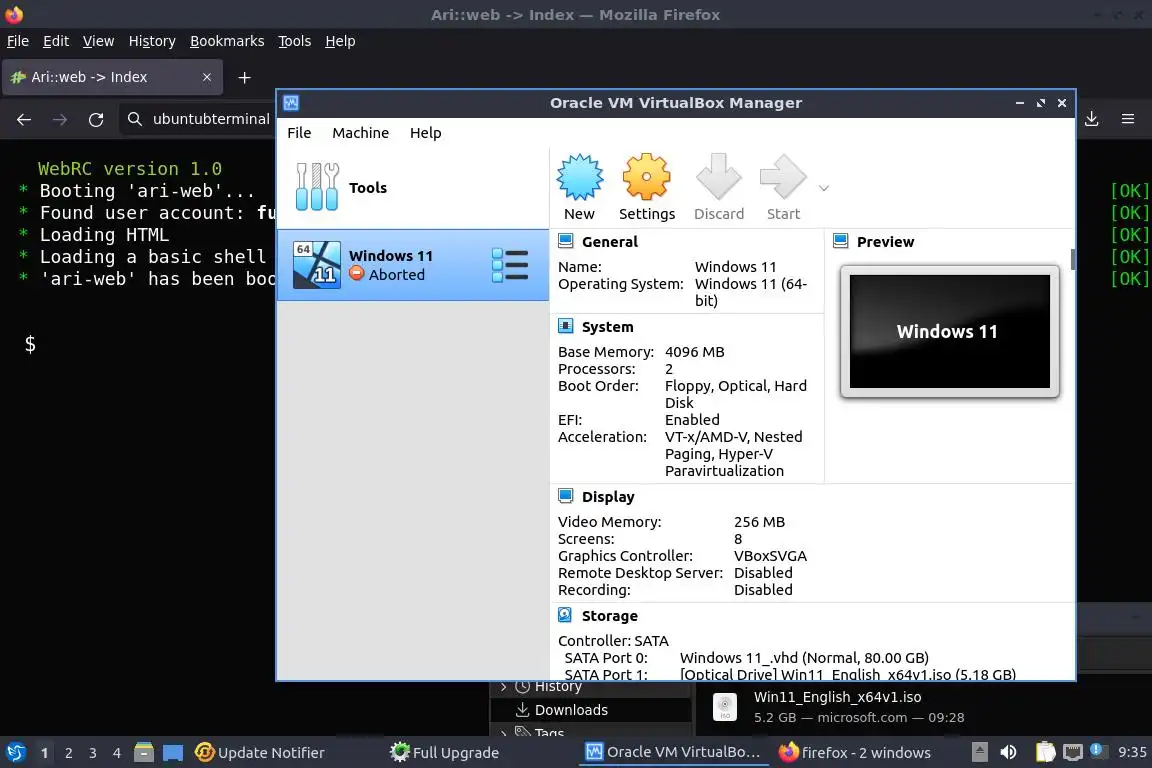The image size is (1152, 768).
Task: Click the Aborted status of Windows 11
Action: [397, 275]
